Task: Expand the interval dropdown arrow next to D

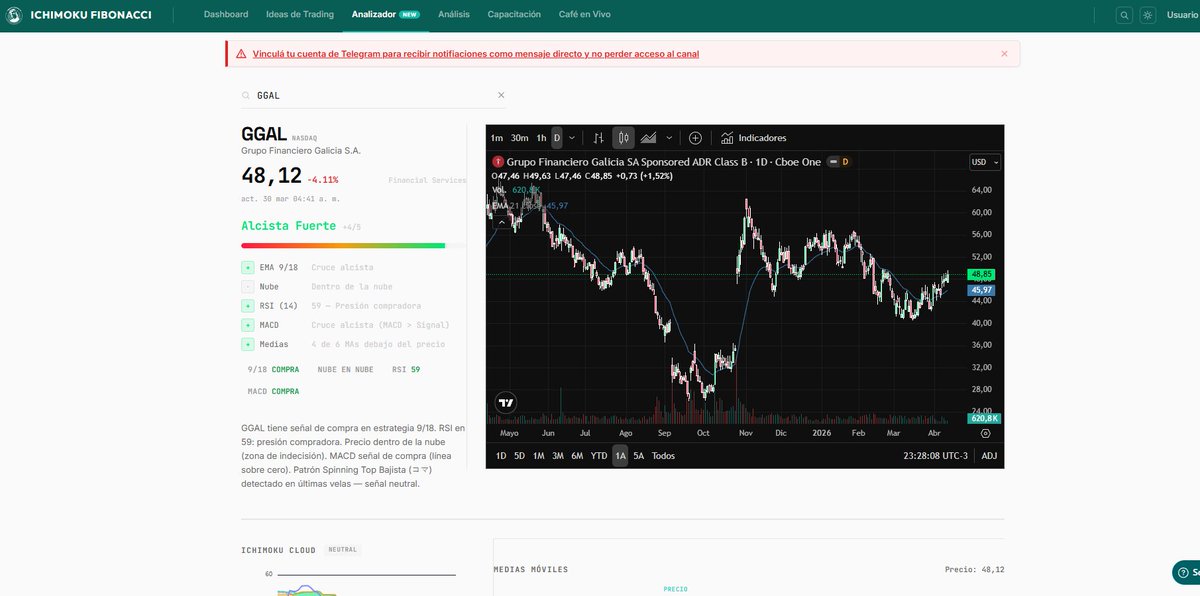Action: (x=571, y=138)
